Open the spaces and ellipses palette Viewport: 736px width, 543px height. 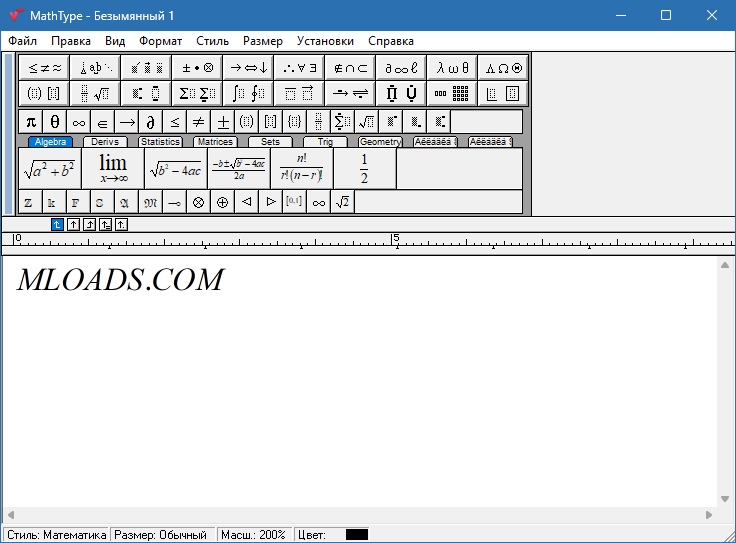tap(96, 68)
